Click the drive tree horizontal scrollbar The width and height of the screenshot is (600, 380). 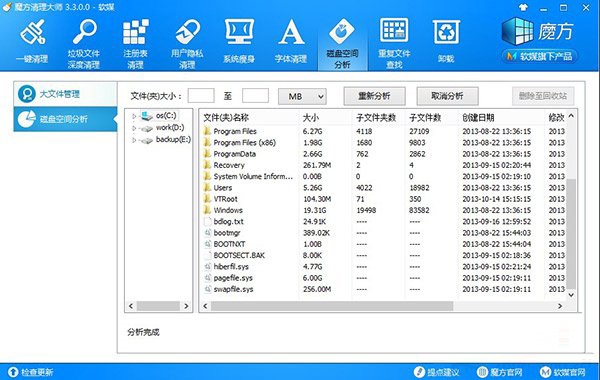158,306
